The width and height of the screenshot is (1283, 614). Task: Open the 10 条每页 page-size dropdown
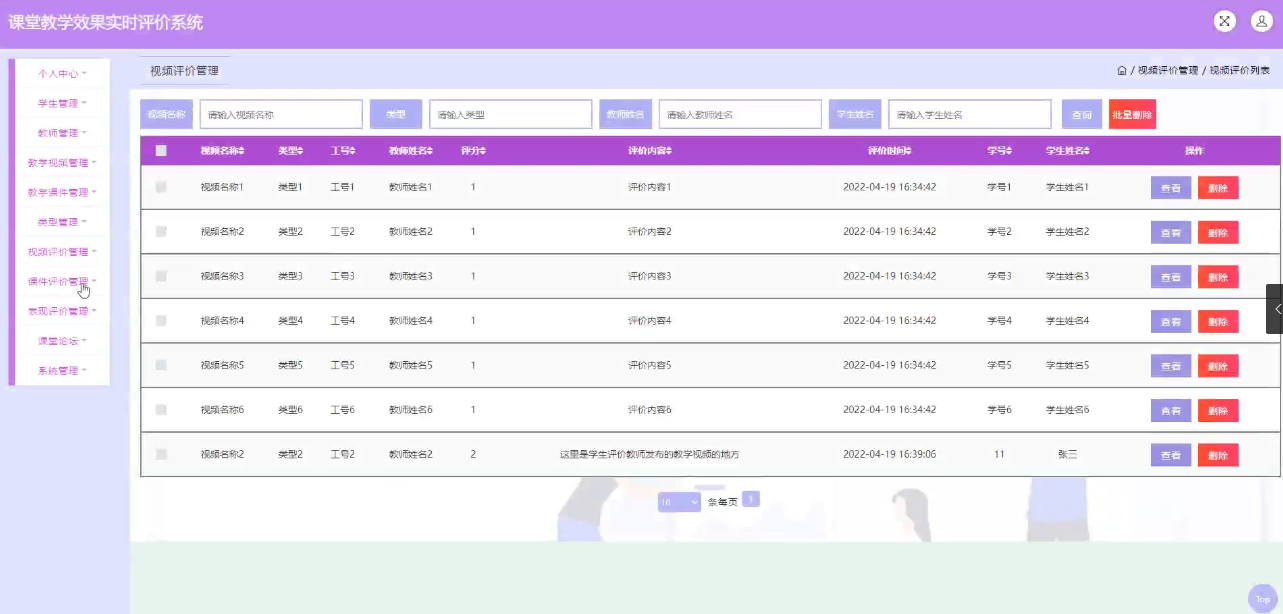point(679,501)
